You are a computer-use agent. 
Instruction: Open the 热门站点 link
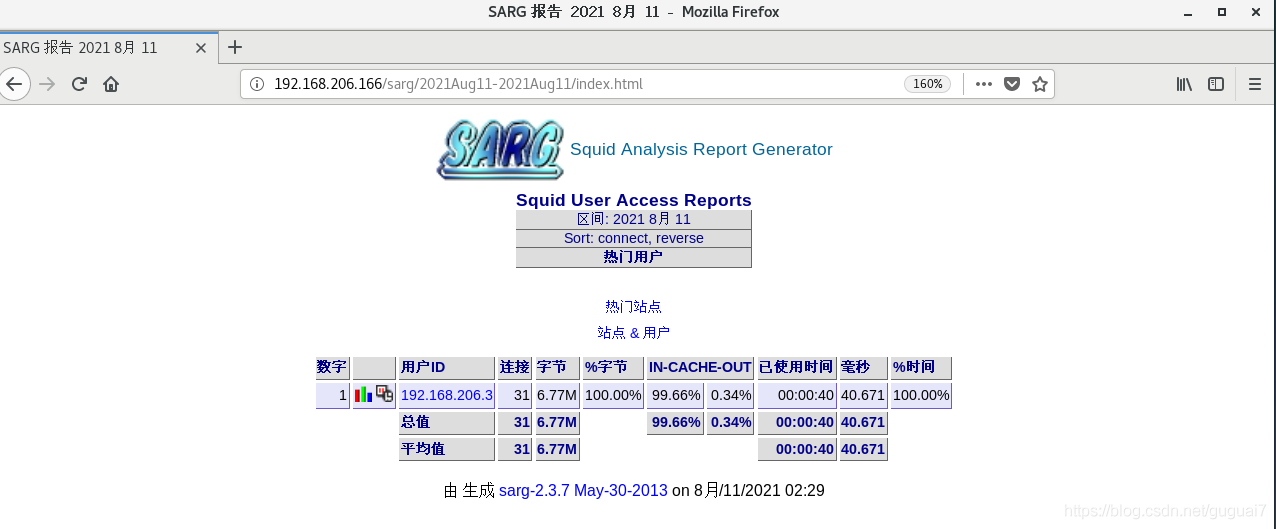point(633,307)
